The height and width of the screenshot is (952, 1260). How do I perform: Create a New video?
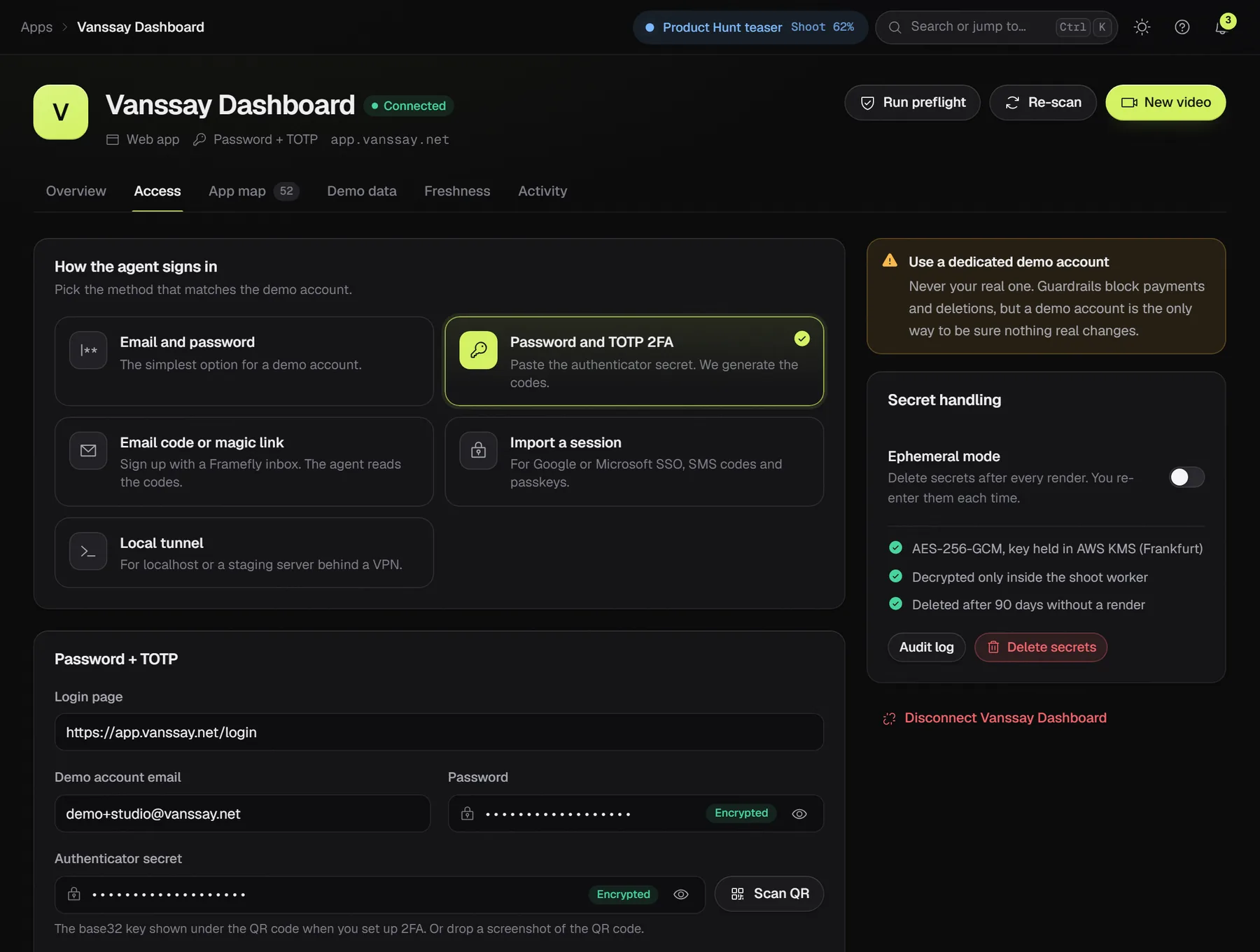(x=1165, y=103)
